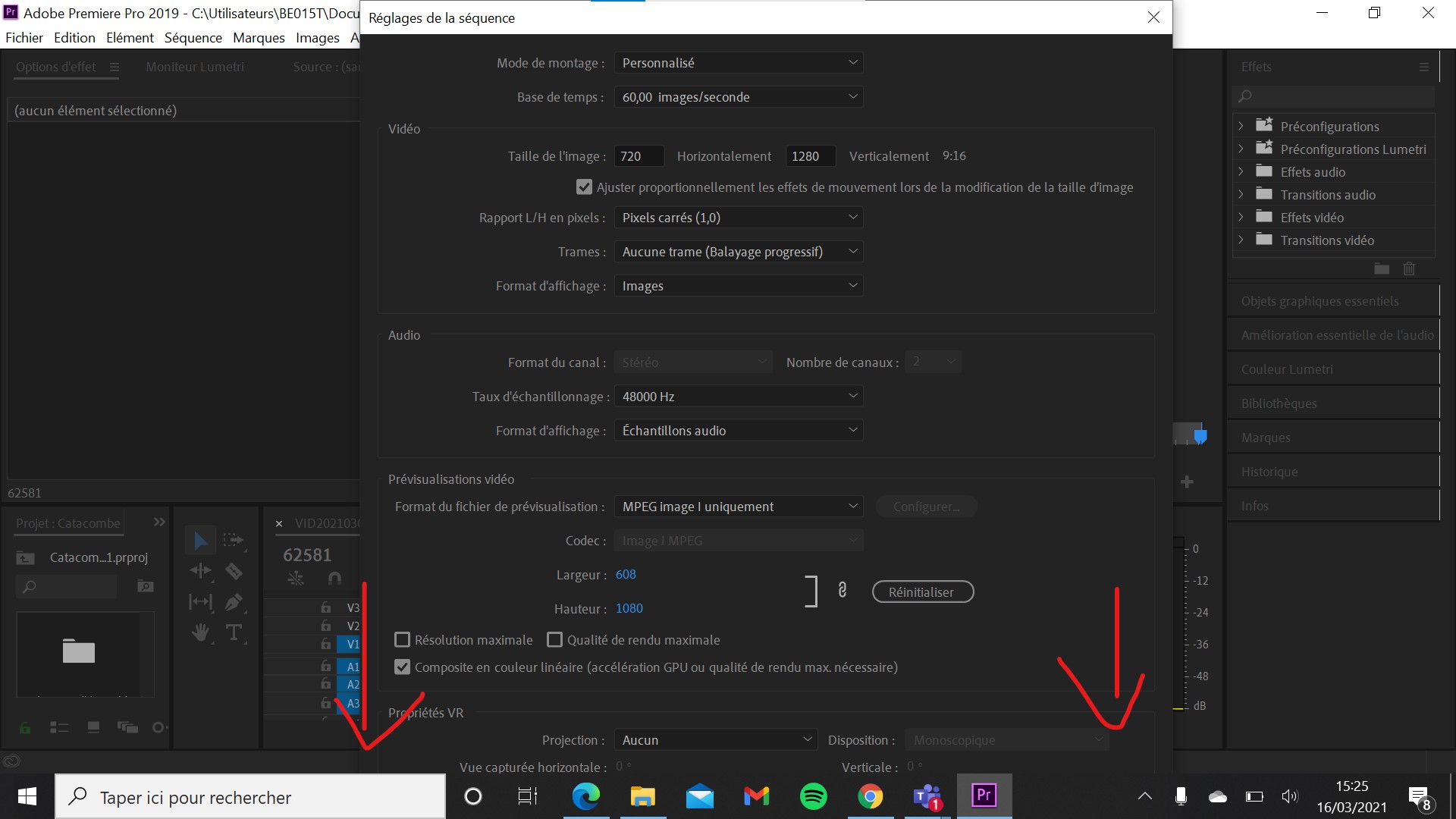Select the Razor tool
This screenshot has width=1456, height=819.
point(234,571)
